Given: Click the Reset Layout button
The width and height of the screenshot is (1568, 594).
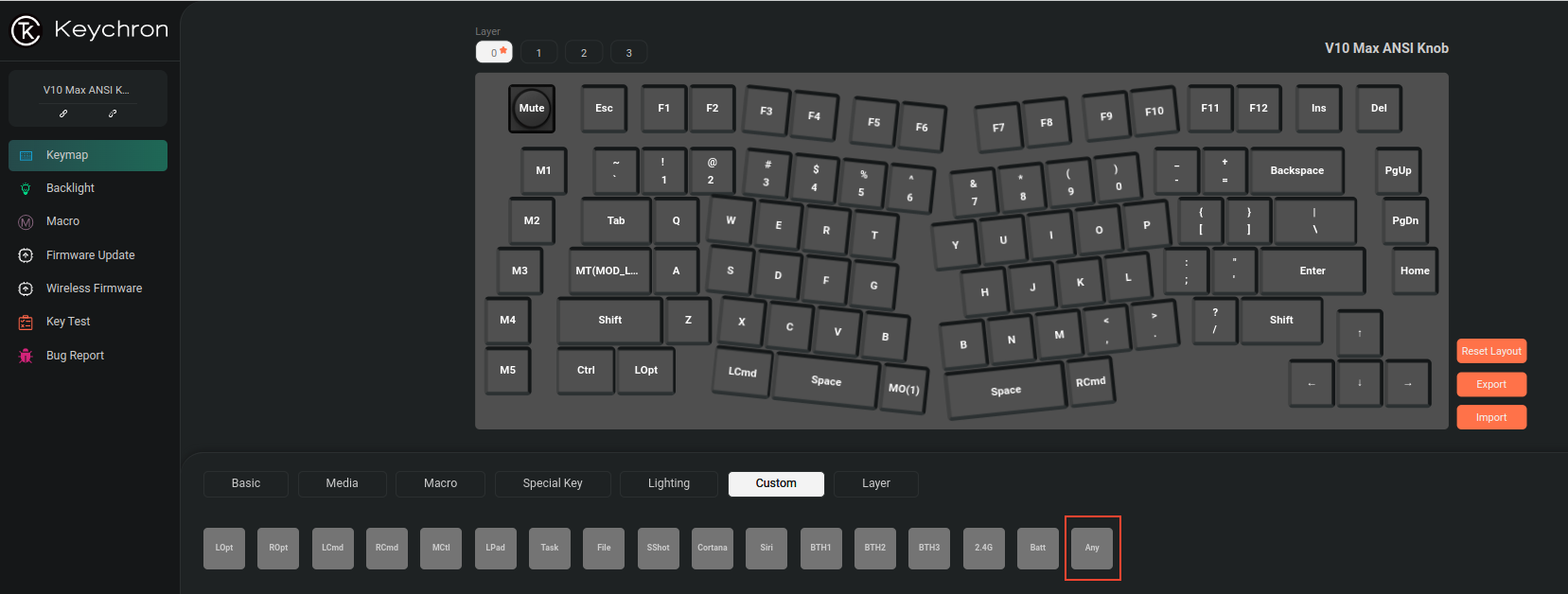Looking at the screenshot, I should click(1491, 351).
